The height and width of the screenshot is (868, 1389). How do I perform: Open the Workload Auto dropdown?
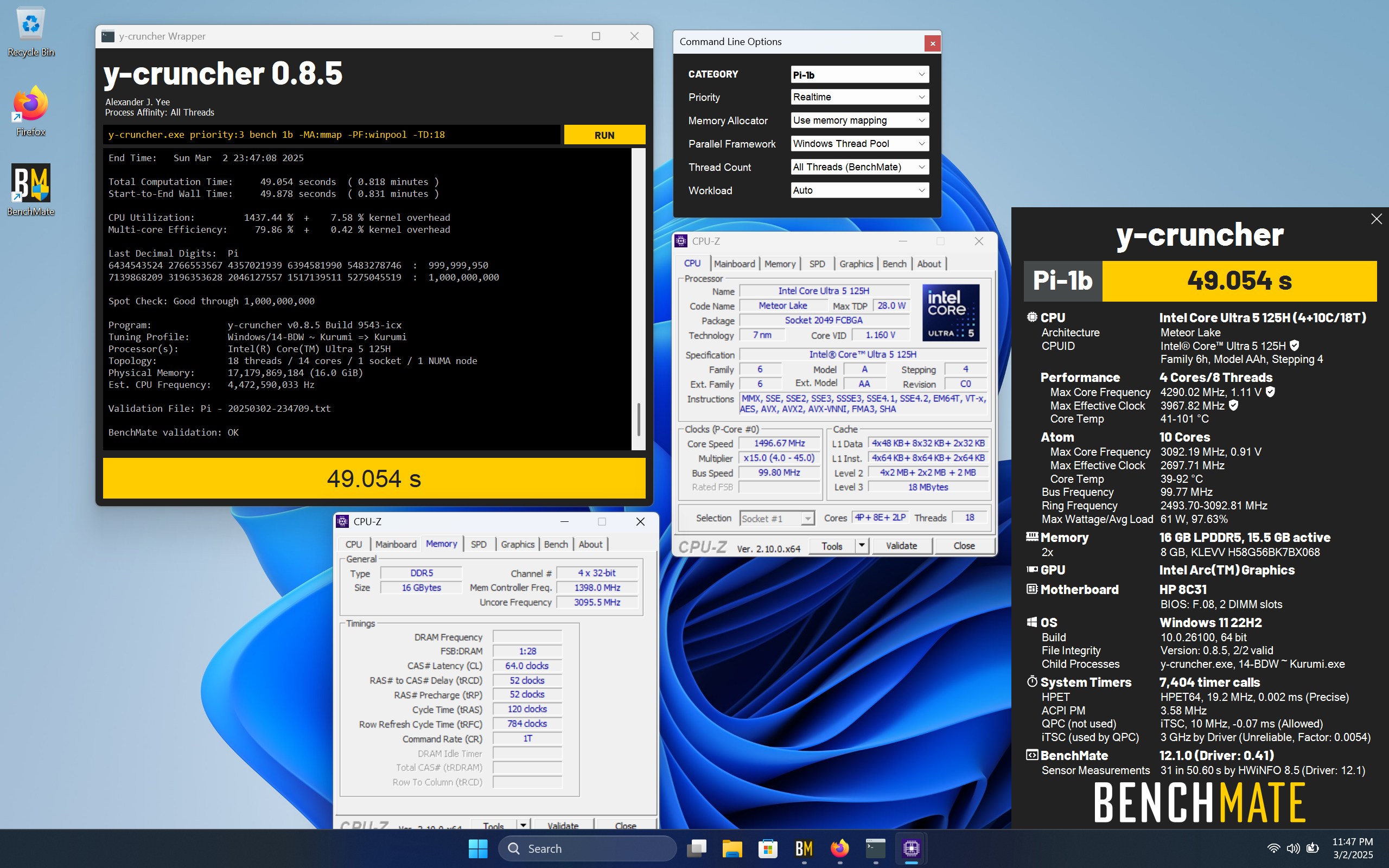click(x=859, y=190)
